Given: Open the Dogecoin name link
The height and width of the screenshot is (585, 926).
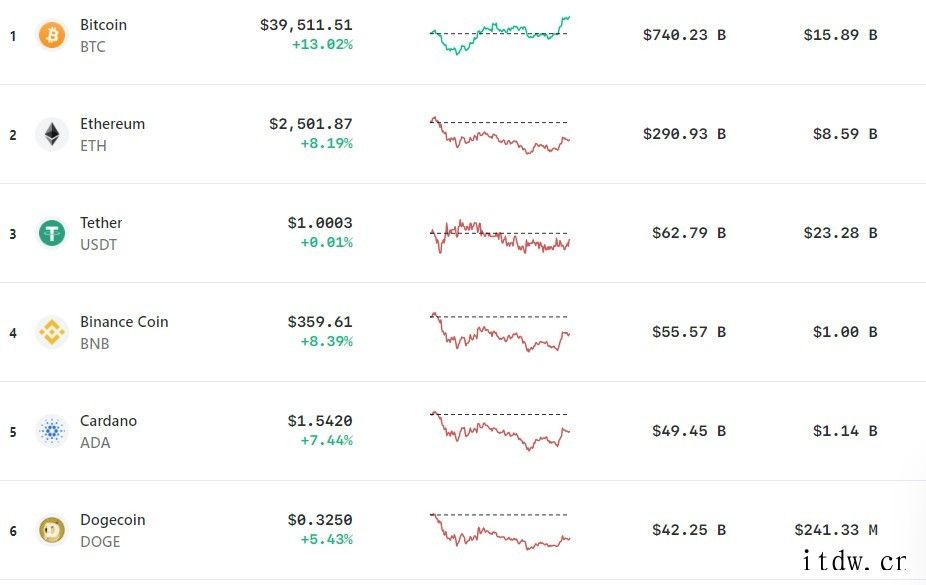Looking at the screenshot, I should 112,520.
